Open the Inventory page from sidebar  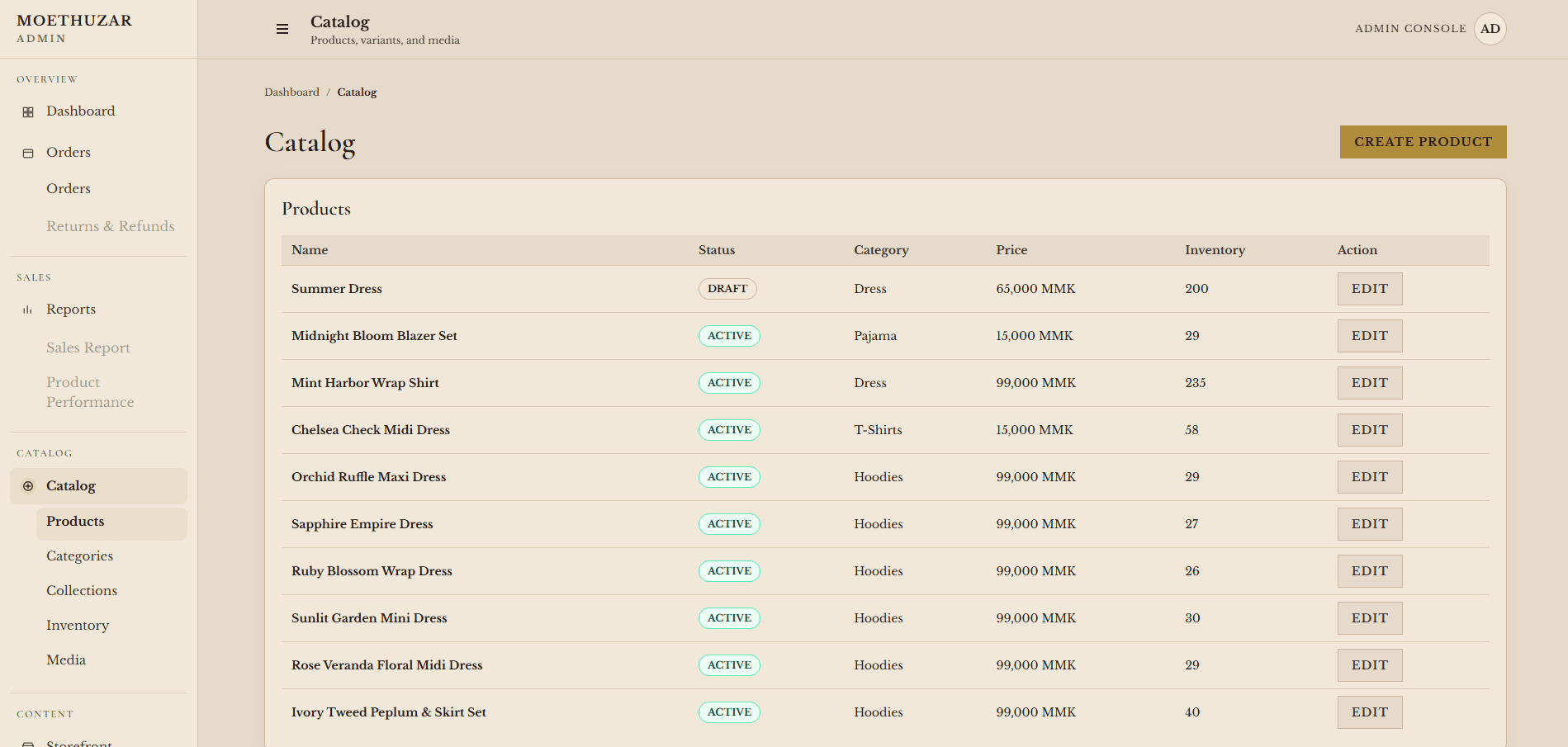point(78,625)
